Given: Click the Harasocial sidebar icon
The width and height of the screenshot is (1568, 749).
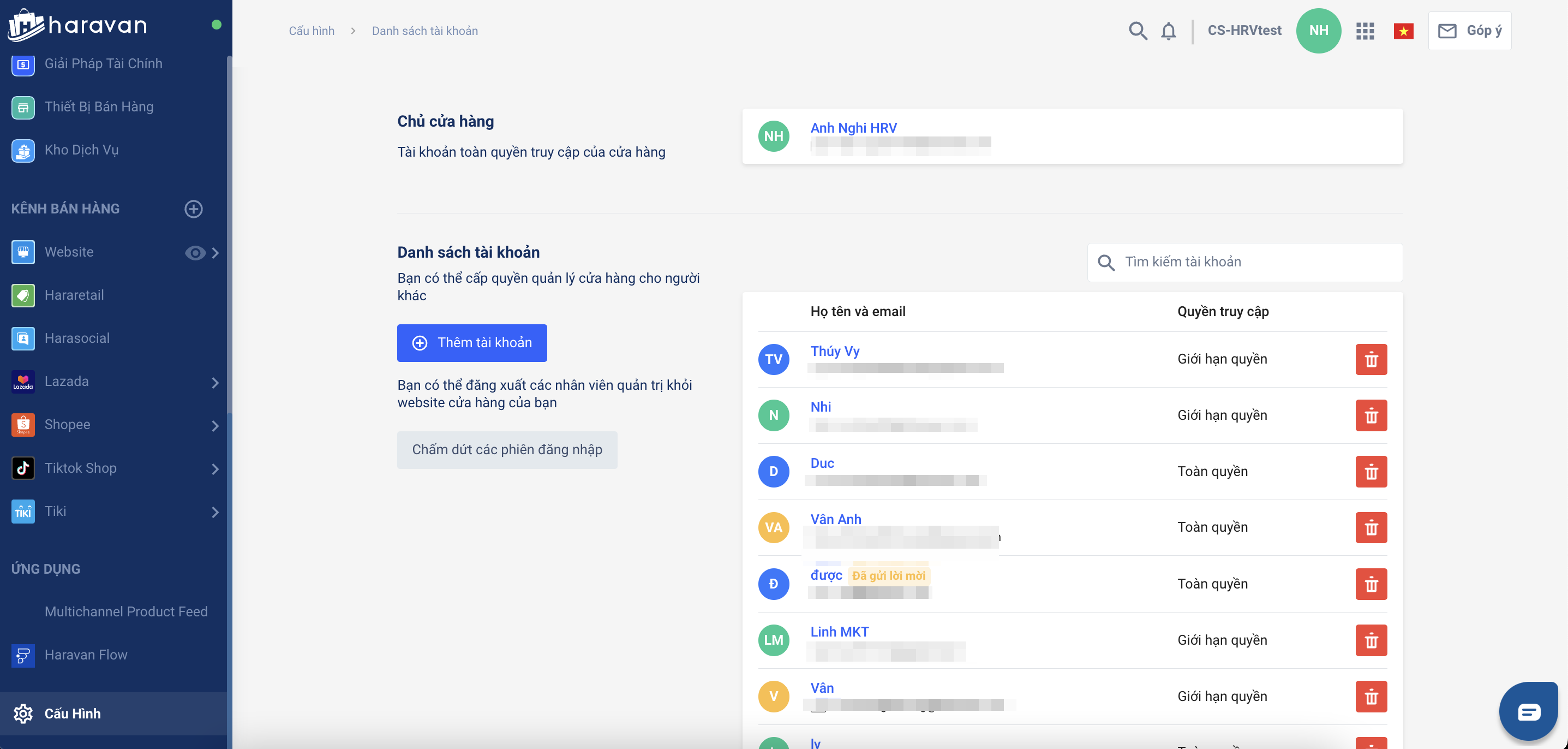Looking at the screenshot, I should tap(23, 338).
